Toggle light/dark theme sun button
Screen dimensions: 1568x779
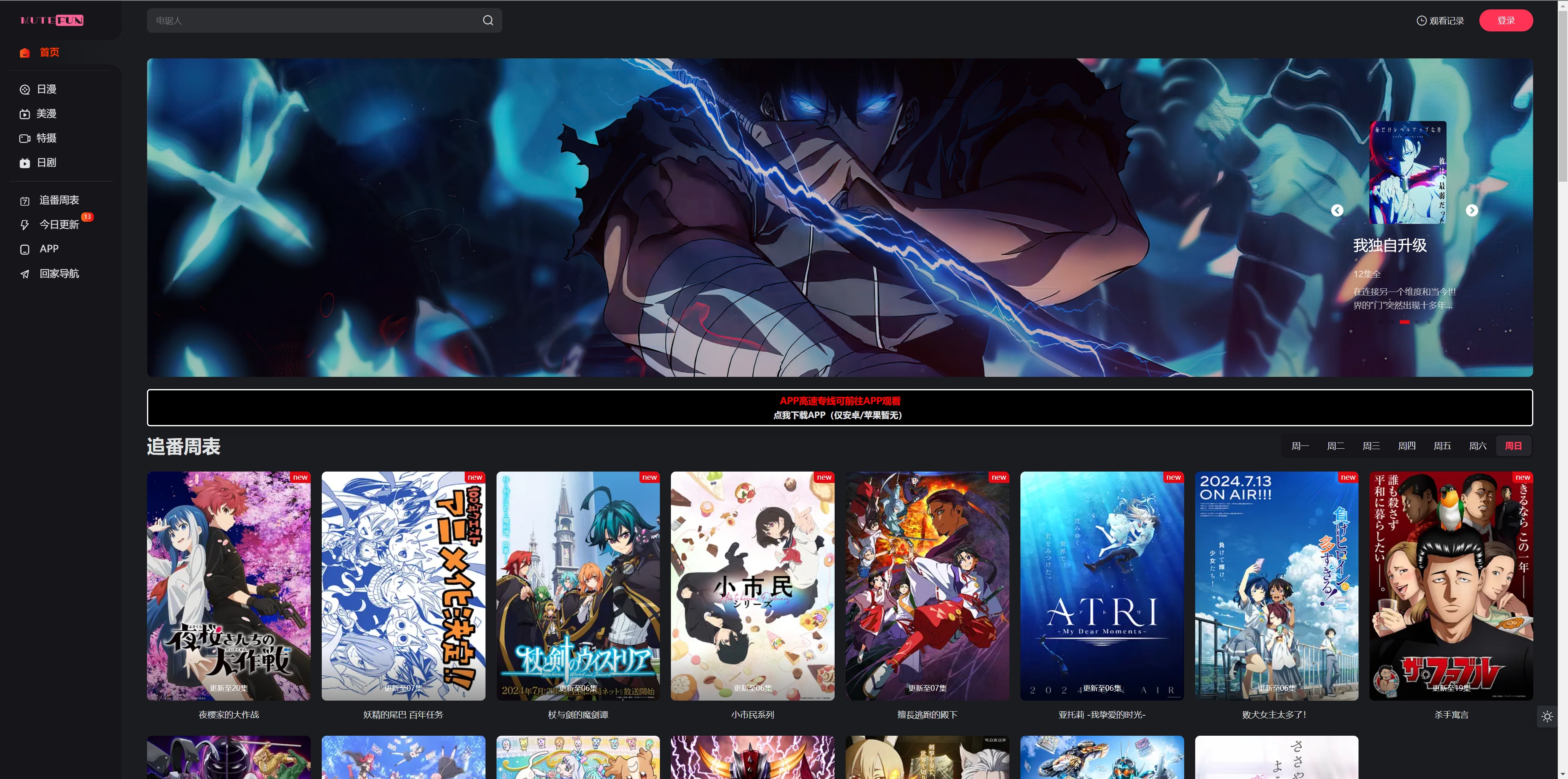(1547, 717)
